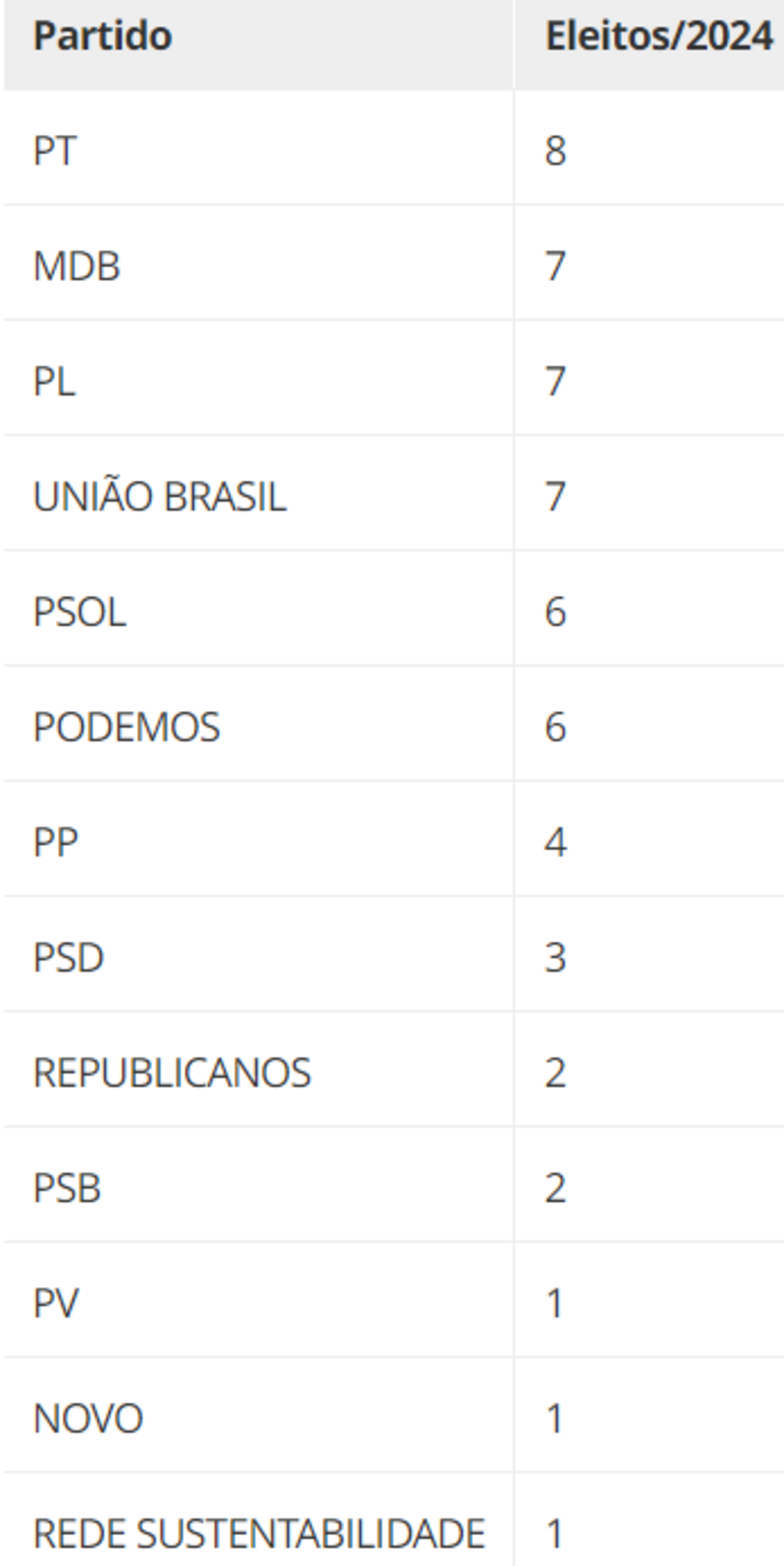The image size is (784, 1566).
Task: Select the MDB party cell
Action: [x=77, y=266]
